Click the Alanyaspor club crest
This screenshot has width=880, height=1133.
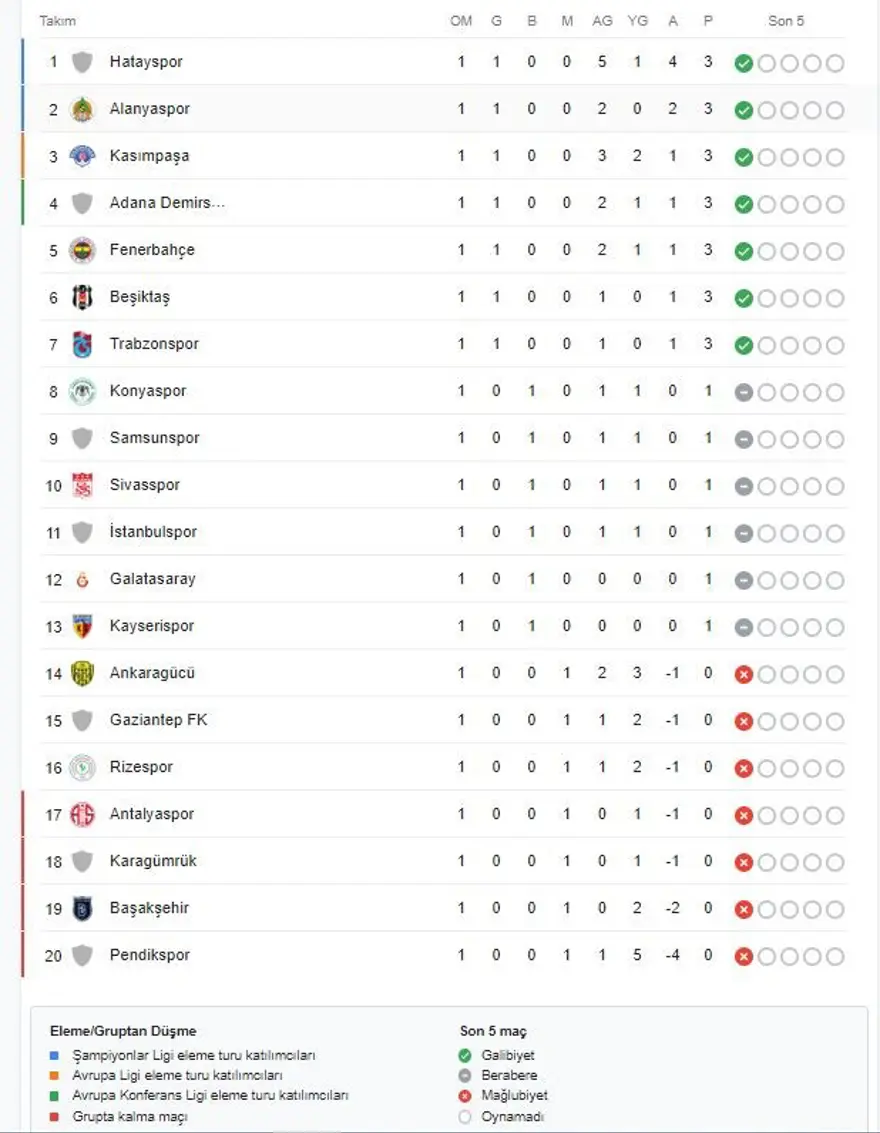[82, 109]
